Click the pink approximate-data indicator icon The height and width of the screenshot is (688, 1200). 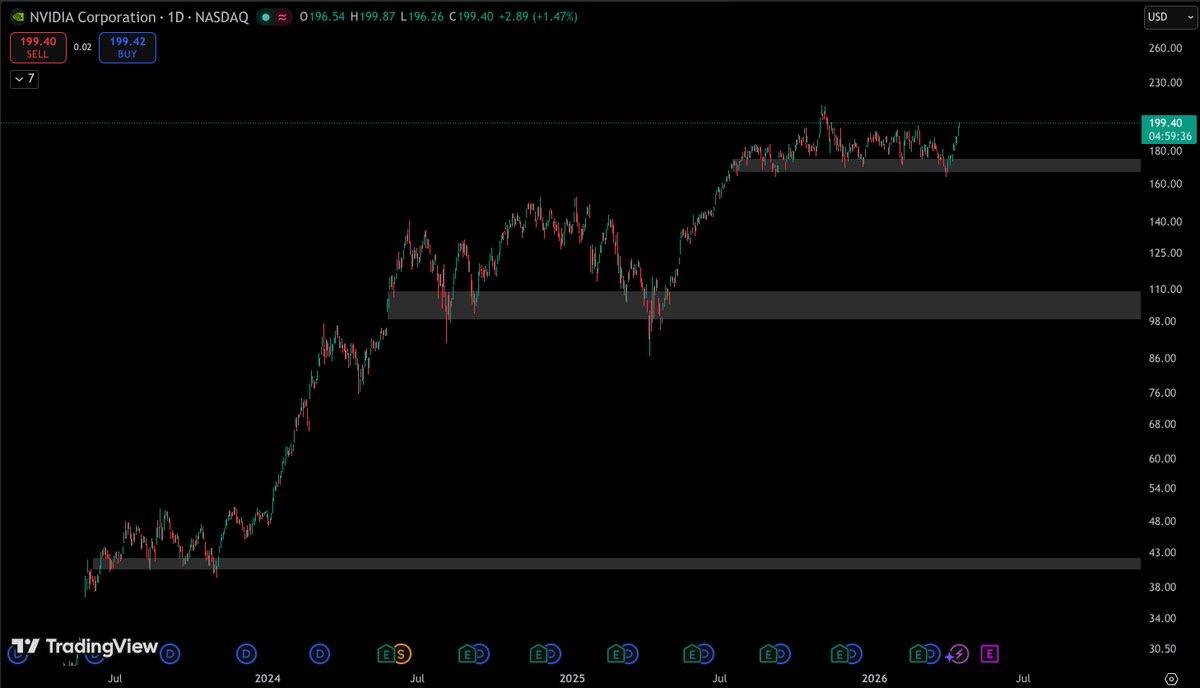coord(283,17)
